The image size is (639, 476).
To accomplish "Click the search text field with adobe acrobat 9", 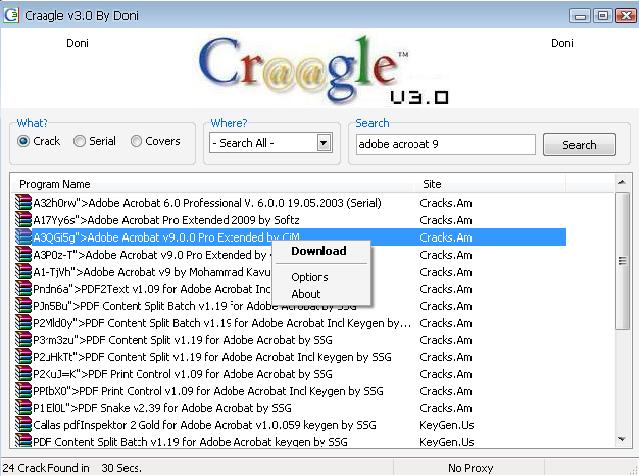I will [445, 144].
